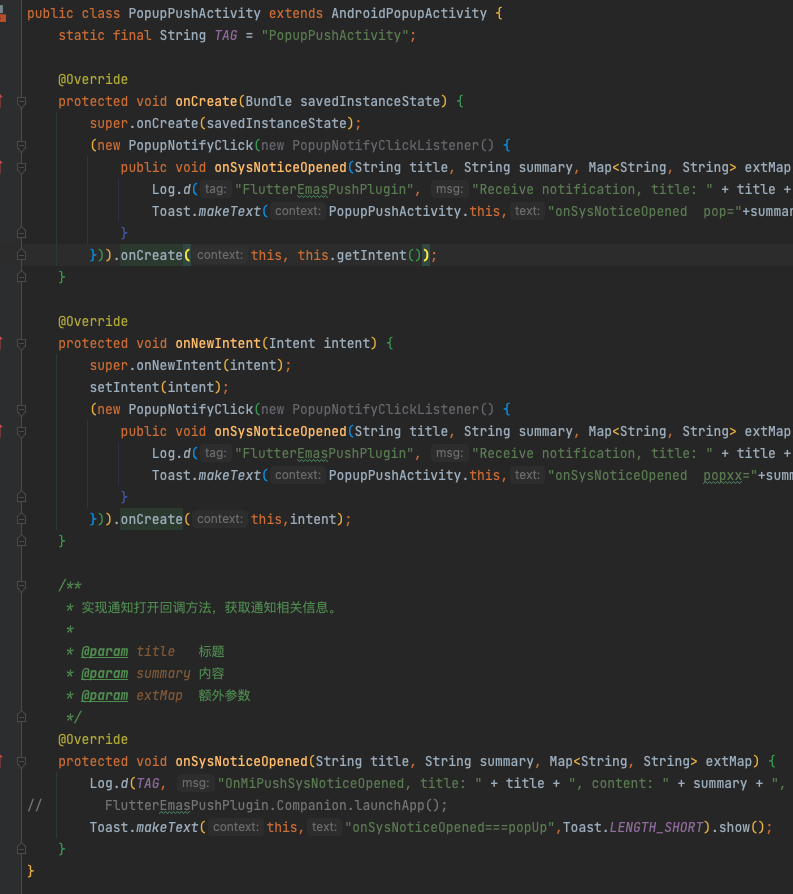Screen dimensions: 793x894
Task: Click the getIntent() call after this.
Action: click(x=379, y=255)
